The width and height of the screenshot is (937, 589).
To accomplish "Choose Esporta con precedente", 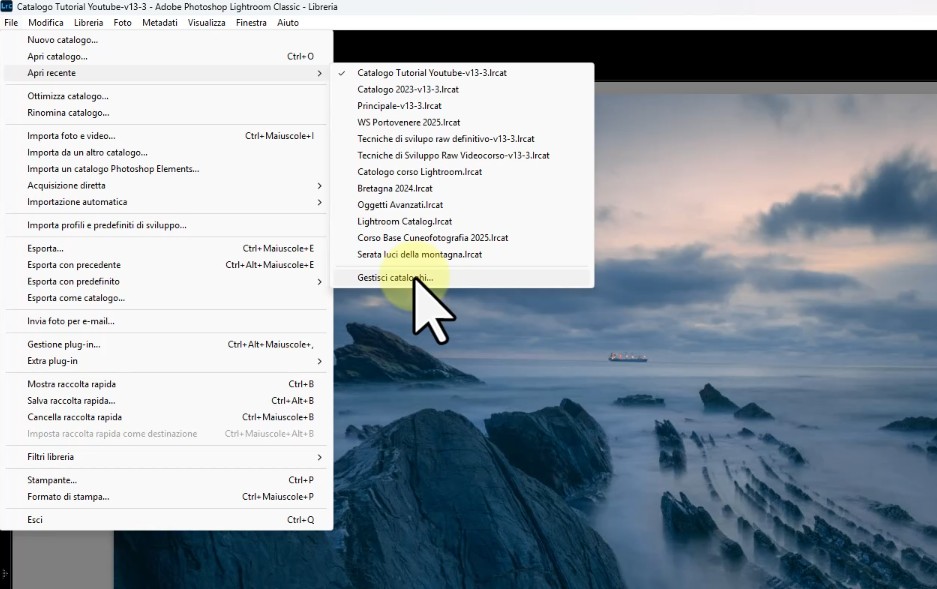I will pos(166,265).
